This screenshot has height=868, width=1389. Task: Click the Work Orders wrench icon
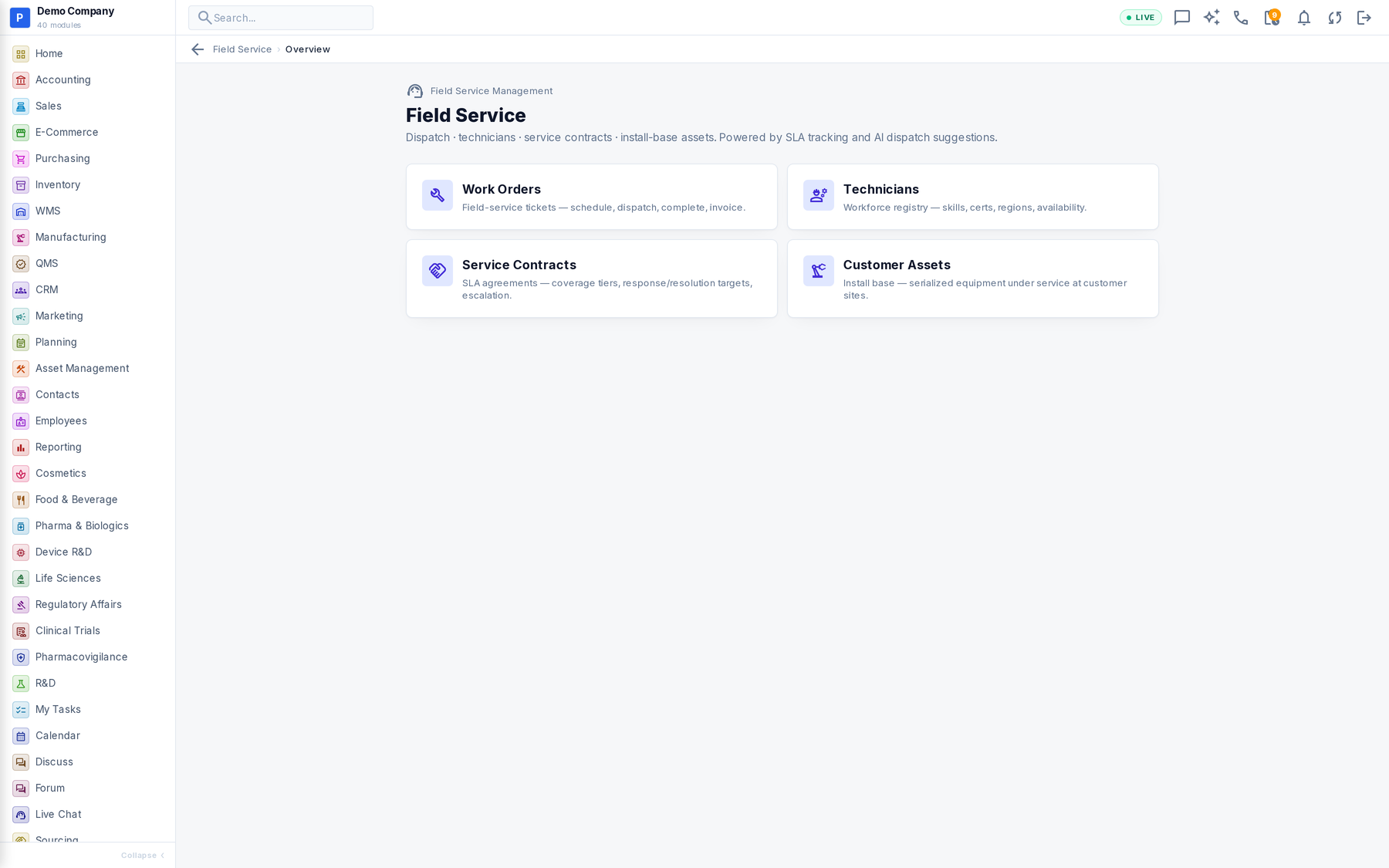point(438,195)
